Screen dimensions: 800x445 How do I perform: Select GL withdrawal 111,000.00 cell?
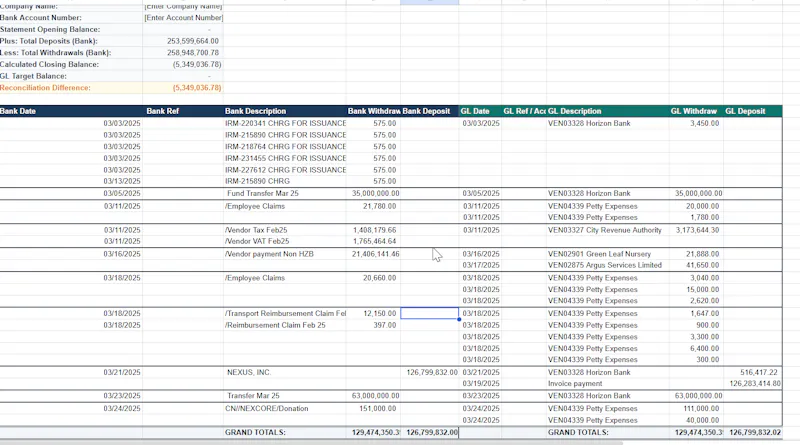[x=696, y=409]
